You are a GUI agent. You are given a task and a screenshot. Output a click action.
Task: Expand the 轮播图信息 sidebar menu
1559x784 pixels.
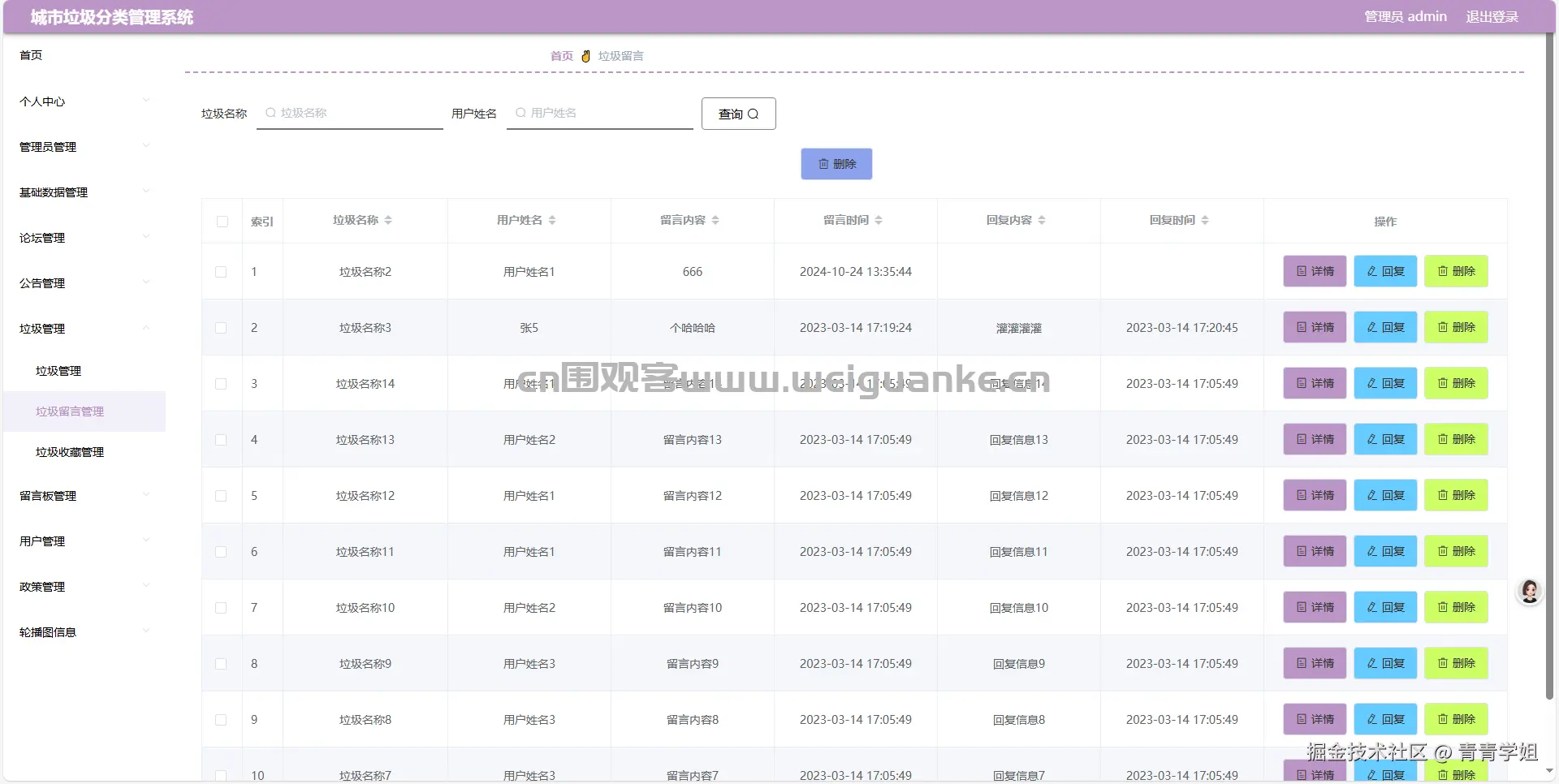tap(84, 632)
